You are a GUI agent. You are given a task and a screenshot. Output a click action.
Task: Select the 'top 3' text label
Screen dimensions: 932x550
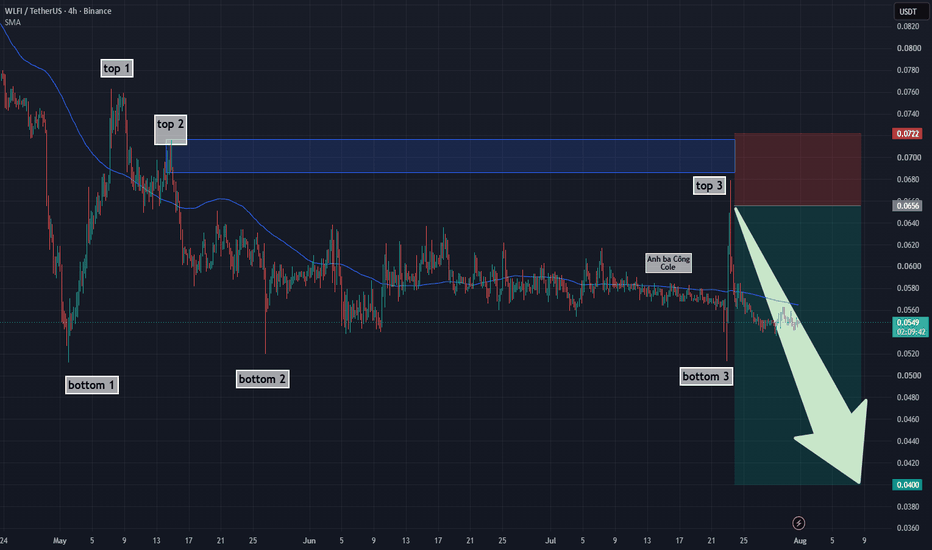pyautogui.click(x=709, y=186)
